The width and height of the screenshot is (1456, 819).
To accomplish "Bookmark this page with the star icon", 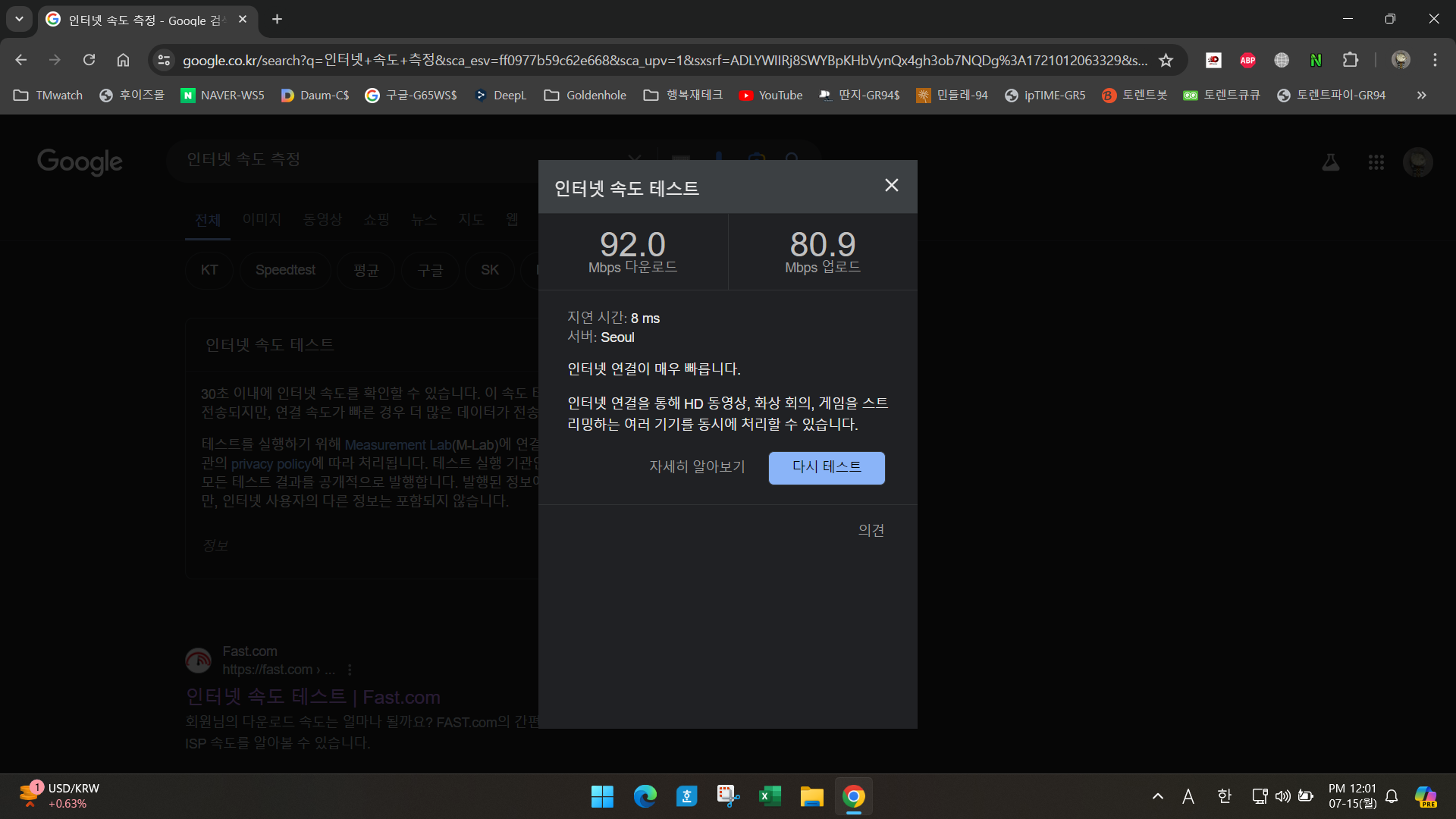I will 1166,60.
